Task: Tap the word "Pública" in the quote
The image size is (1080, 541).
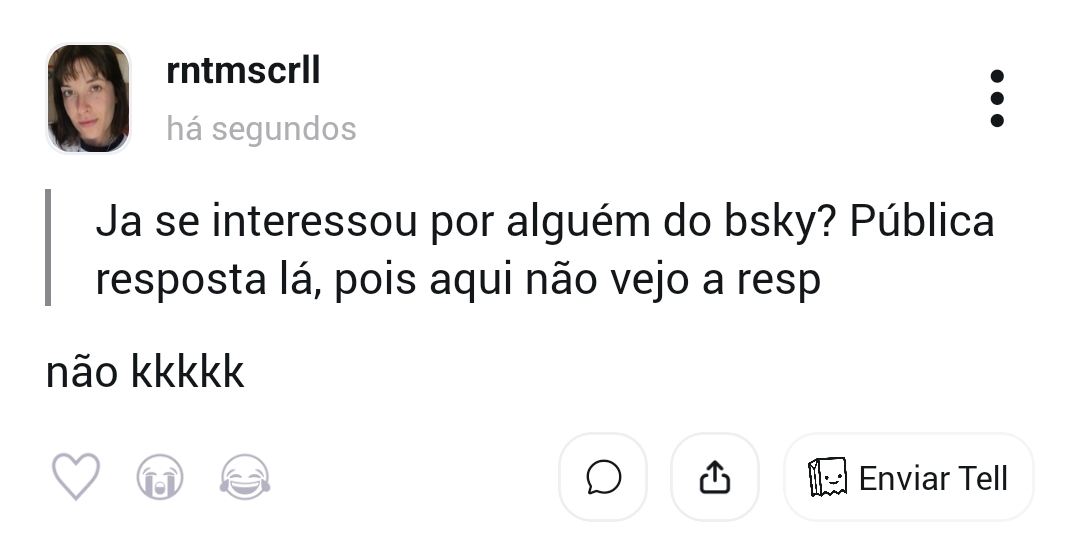Action: click(922, 222)
